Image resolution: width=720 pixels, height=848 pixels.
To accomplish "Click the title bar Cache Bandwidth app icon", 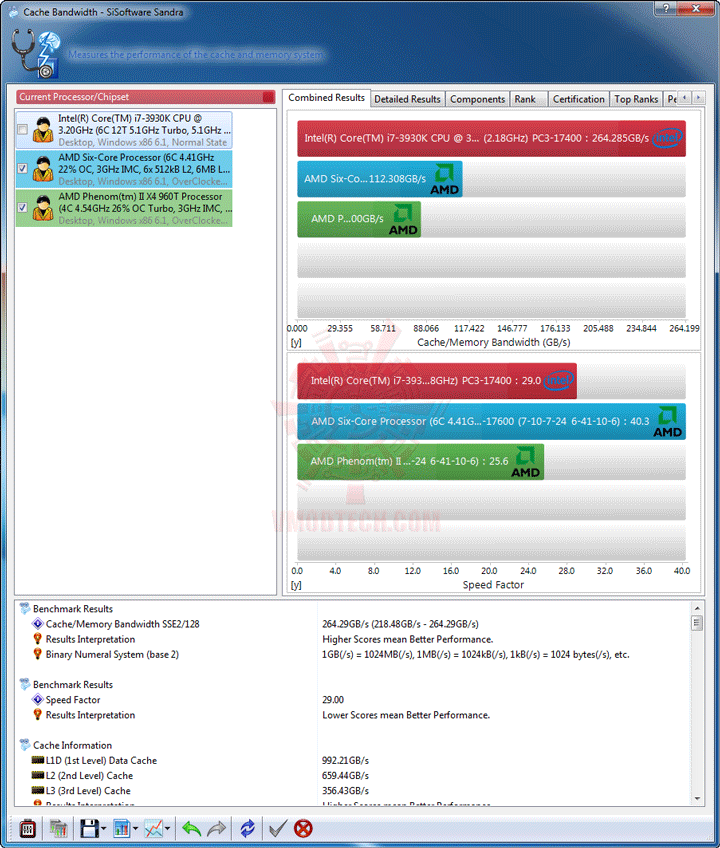I will [x=13, y=11].
